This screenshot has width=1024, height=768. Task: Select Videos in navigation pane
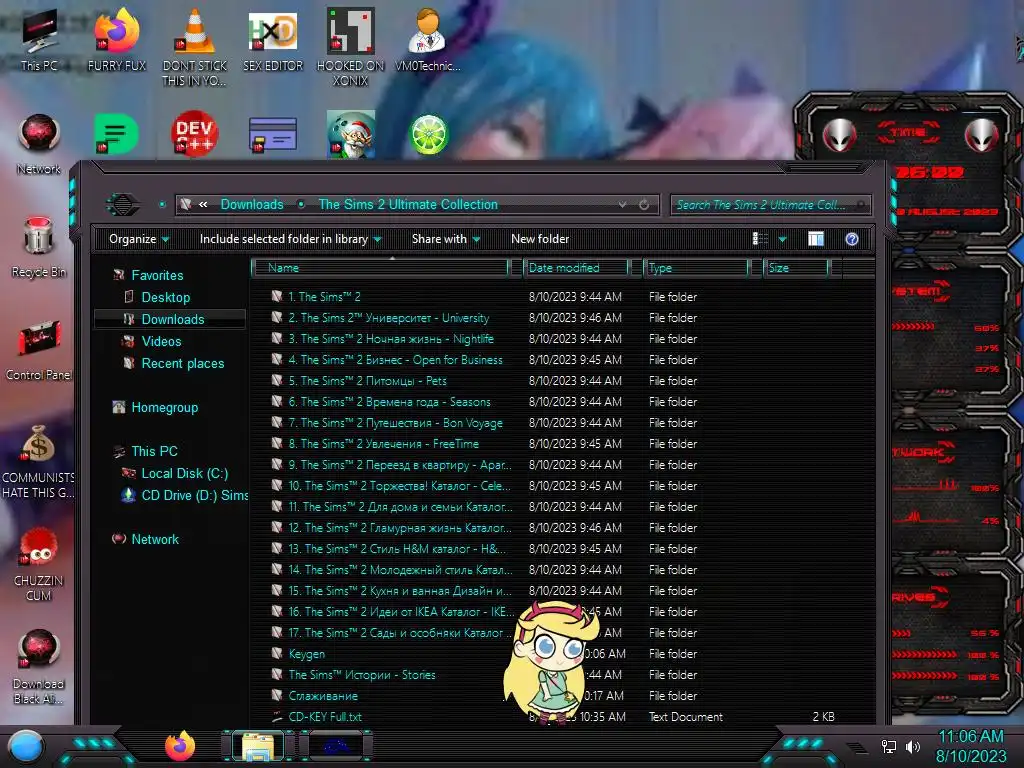(161, 342)
